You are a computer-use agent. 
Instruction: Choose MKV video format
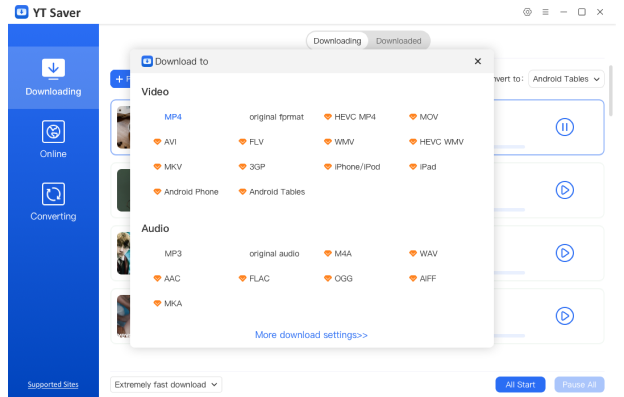click(168, 167)
